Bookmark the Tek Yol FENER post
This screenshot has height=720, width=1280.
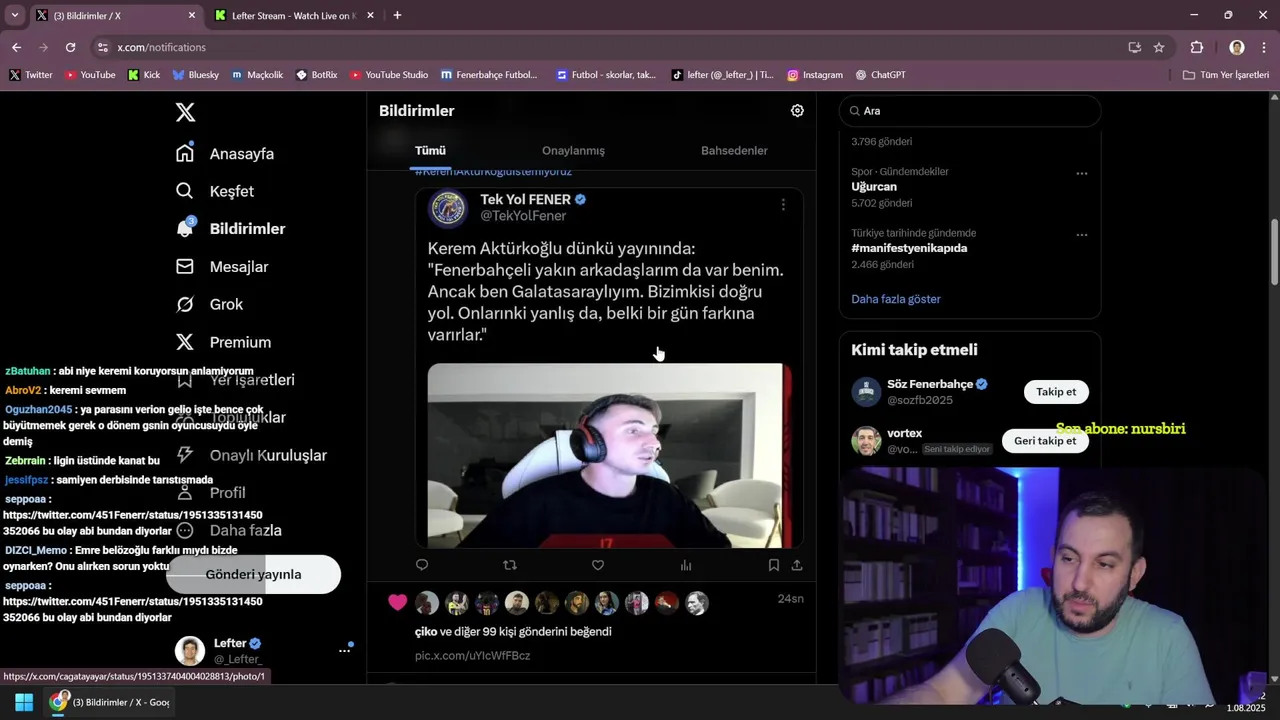tap(774, 565)
